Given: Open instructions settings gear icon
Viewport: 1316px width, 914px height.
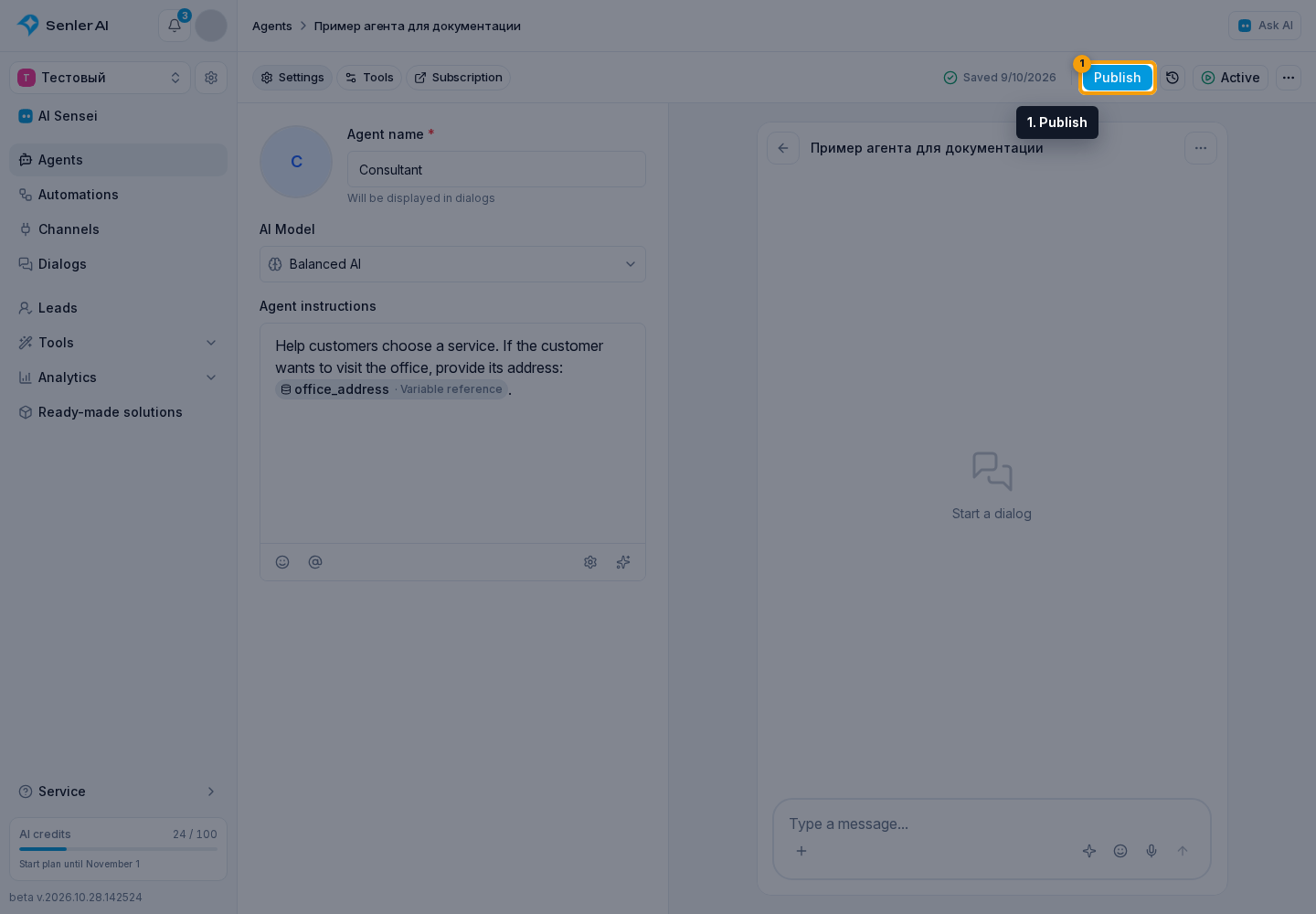Looking at the screenshot, I should click(x=590, y=562).
